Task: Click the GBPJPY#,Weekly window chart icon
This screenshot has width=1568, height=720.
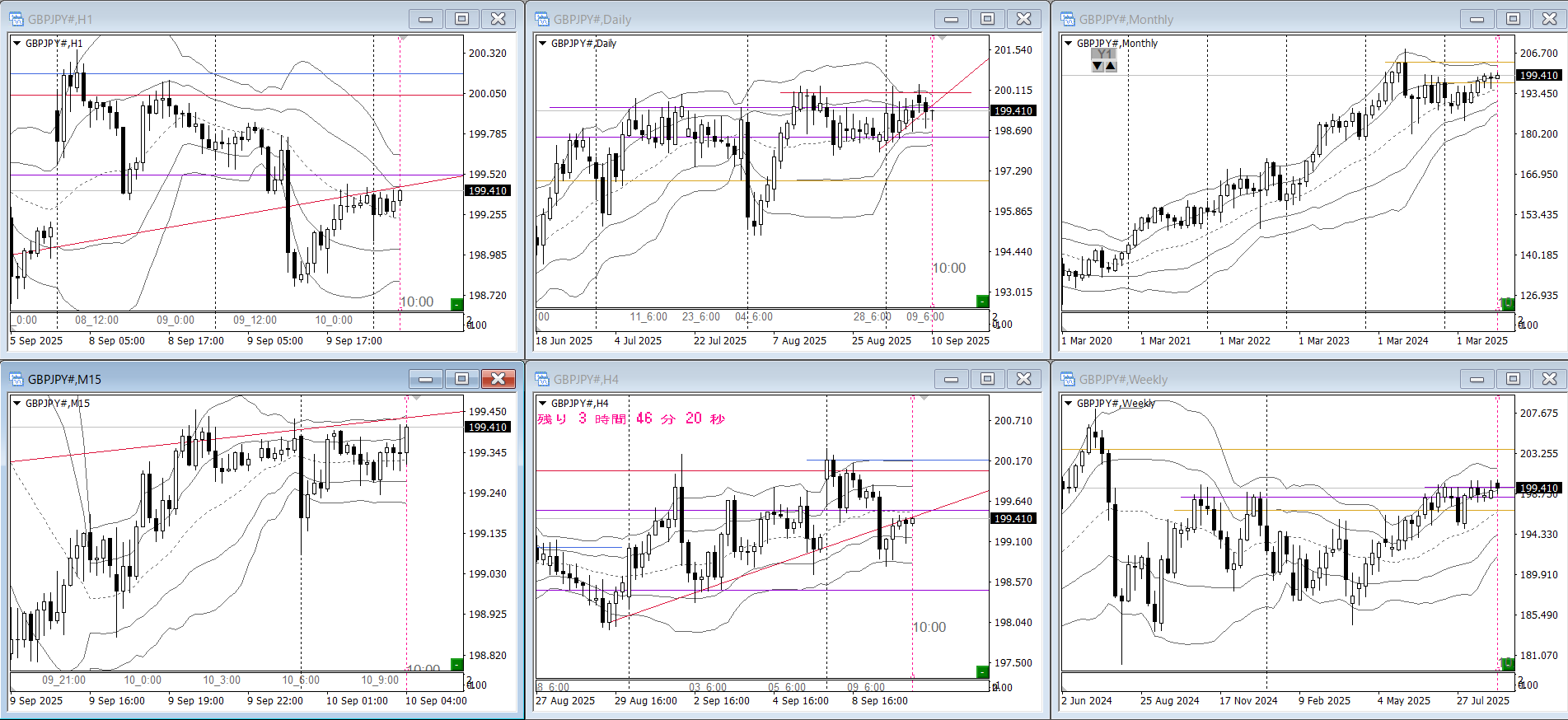Action: [x=1068, y=379]
